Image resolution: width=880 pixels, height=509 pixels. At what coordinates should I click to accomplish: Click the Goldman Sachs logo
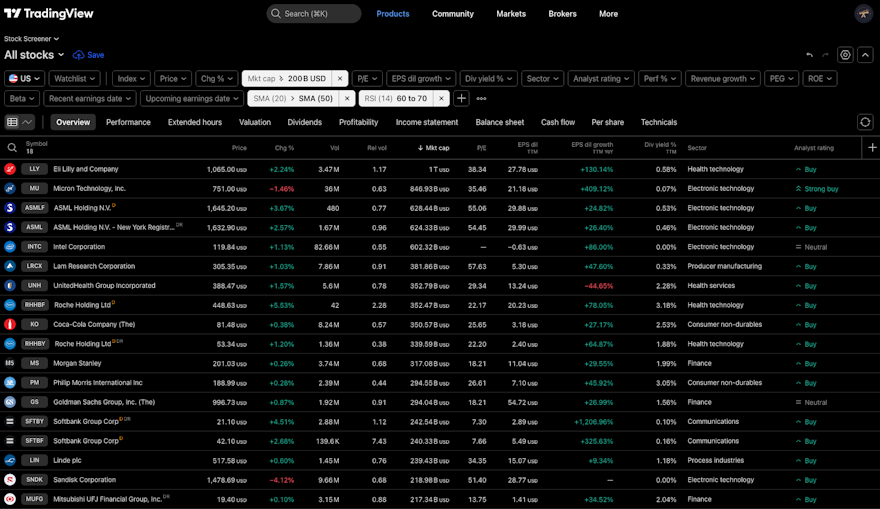pyautogui.click(x=10, y=402)
